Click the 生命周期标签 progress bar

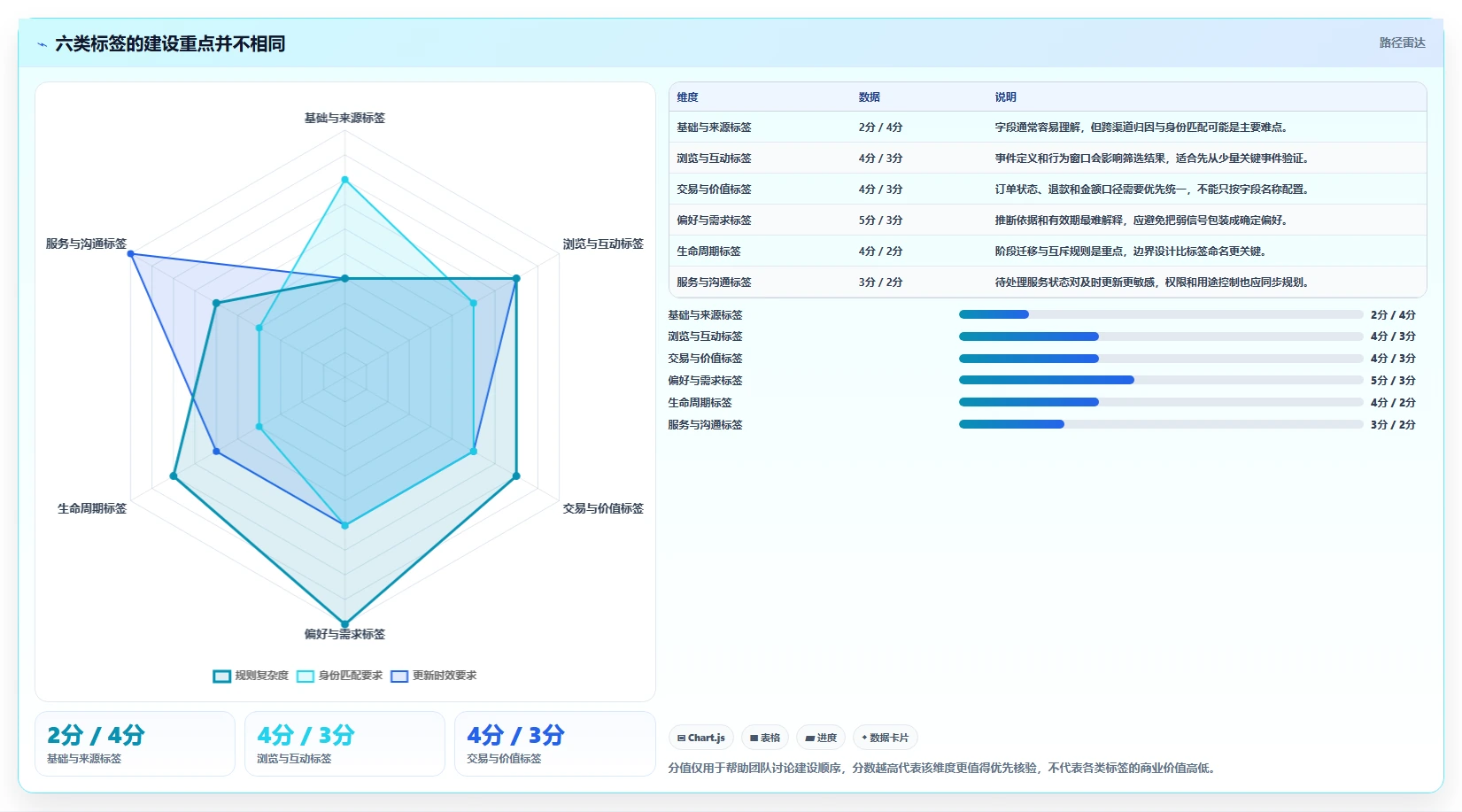(x=1161, y=402)
